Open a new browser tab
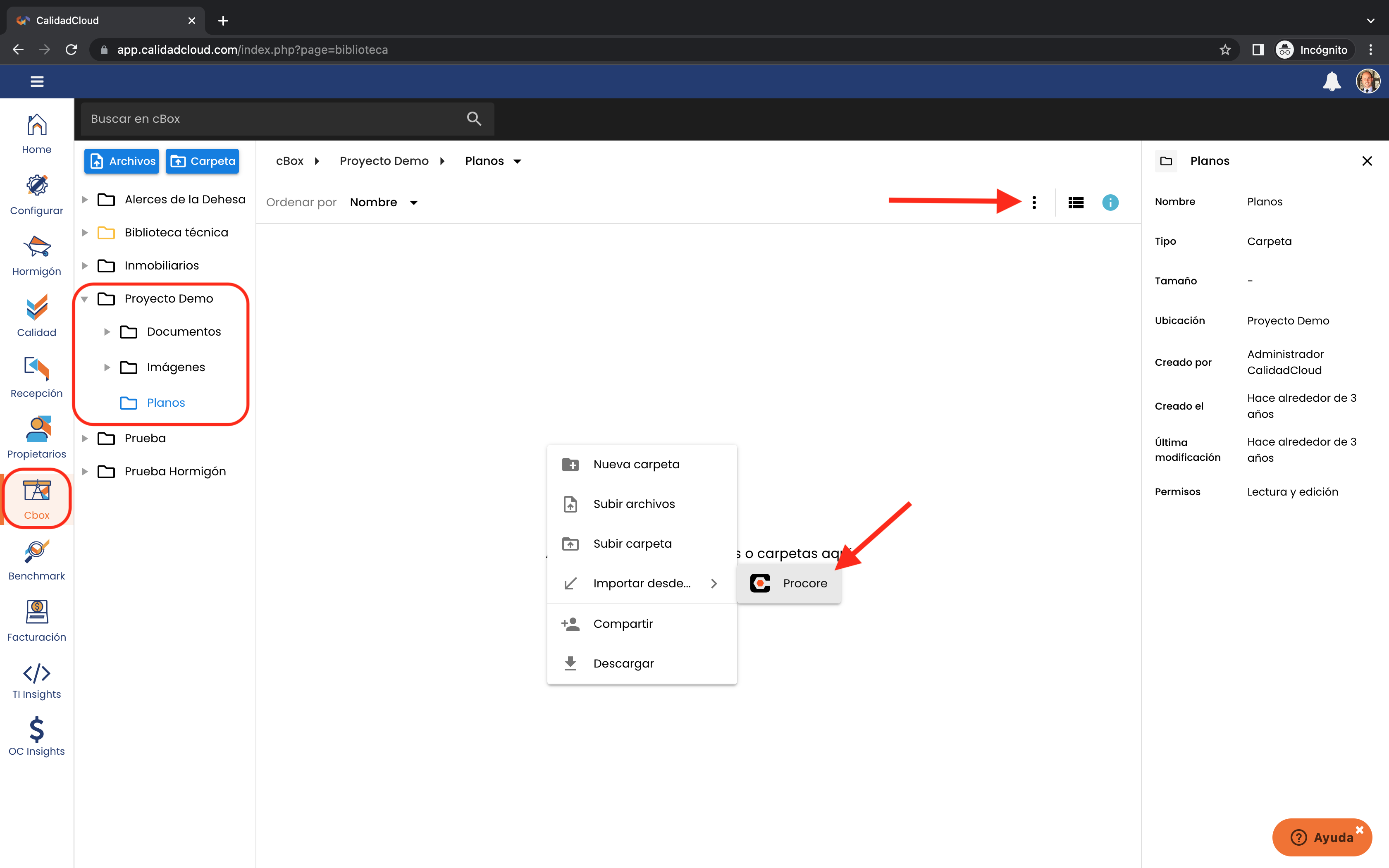 [x=223, y=21]
